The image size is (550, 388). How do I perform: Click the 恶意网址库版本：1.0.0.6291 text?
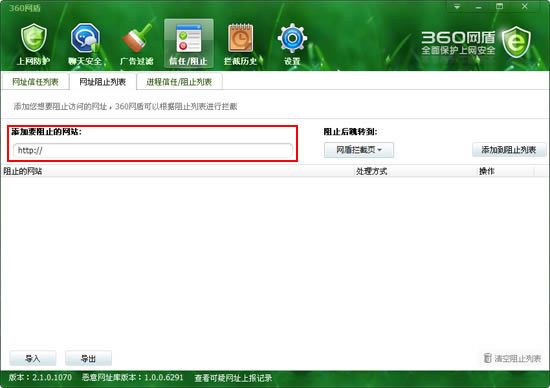tap(133, 377)
